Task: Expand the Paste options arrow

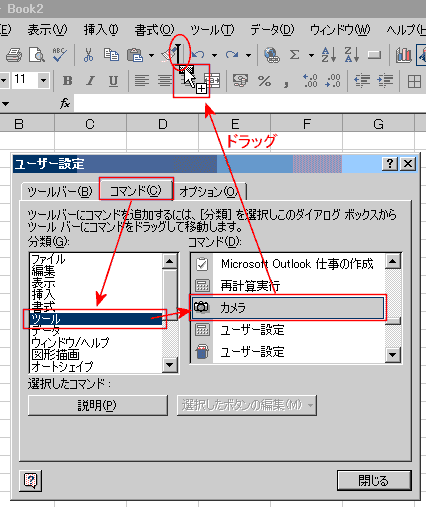Action: coord(151,55)
